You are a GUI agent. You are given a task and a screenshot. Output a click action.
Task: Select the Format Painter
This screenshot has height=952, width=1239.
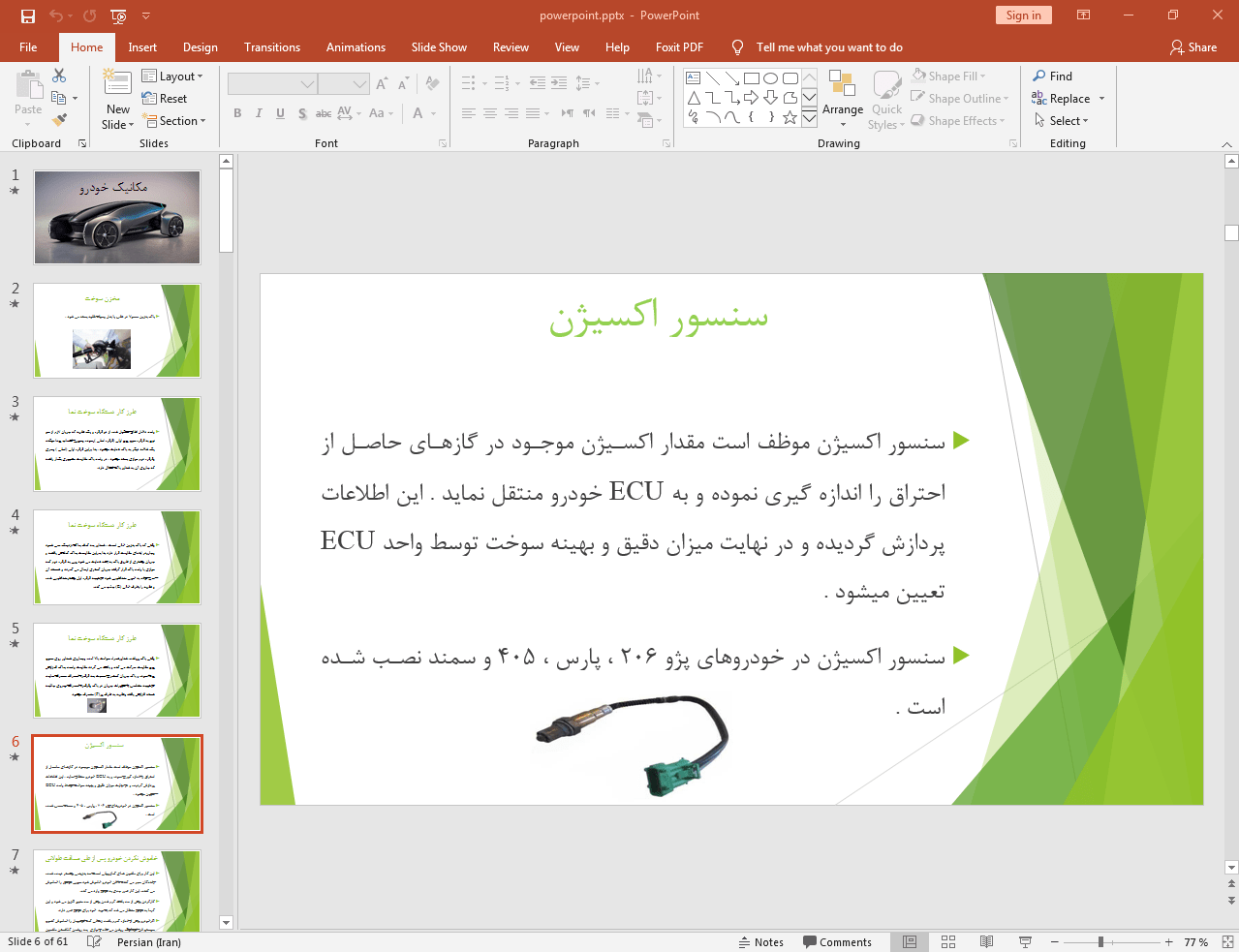[58, 119]
